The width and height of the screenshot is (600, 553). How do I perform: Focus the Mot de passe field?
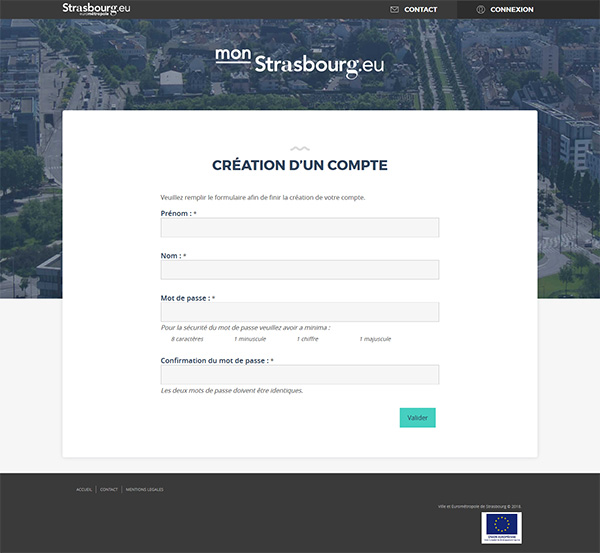(300, 312)
